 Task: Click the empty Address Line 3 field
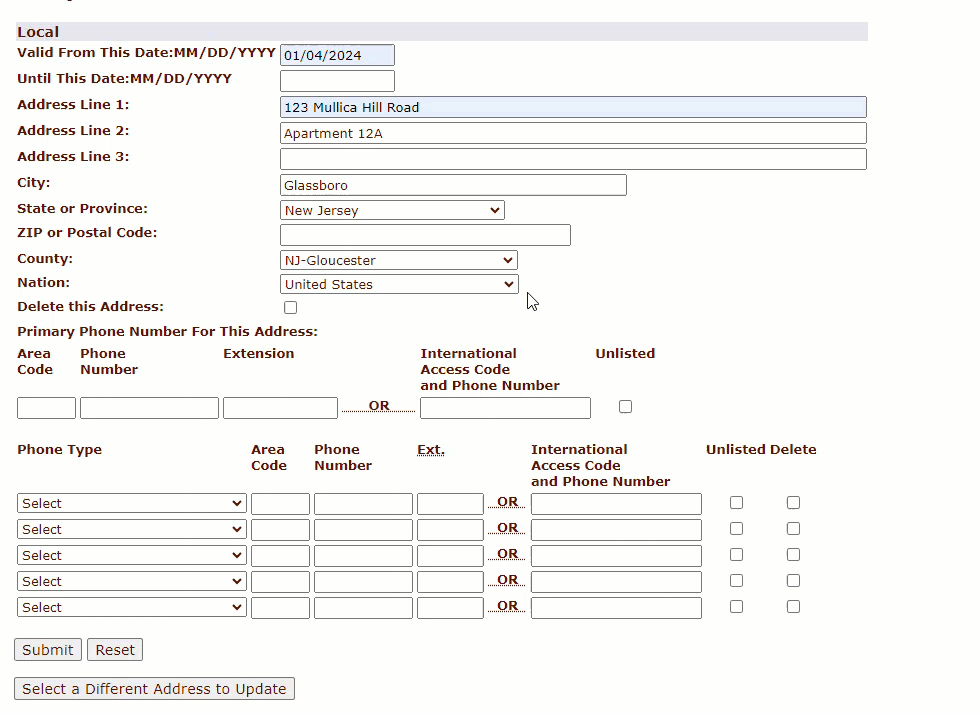coord(573,159)
